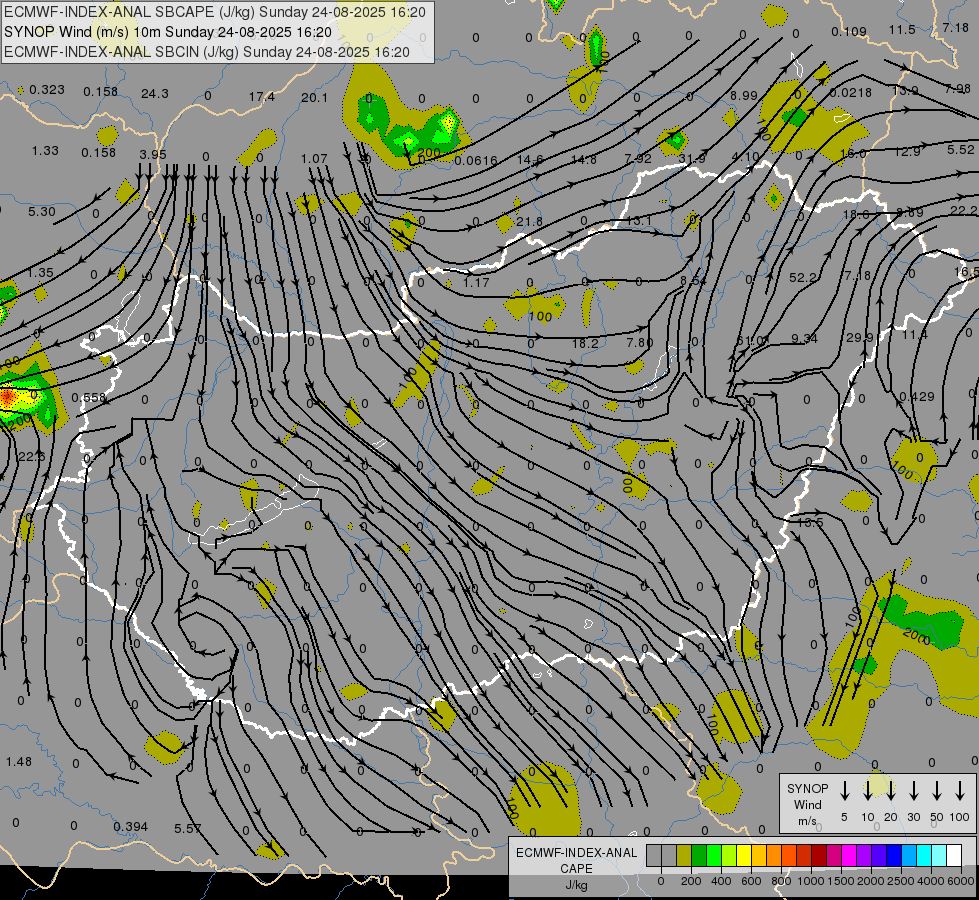Click the 1000 tick label on CAPE scale

[x=810, y=881]
